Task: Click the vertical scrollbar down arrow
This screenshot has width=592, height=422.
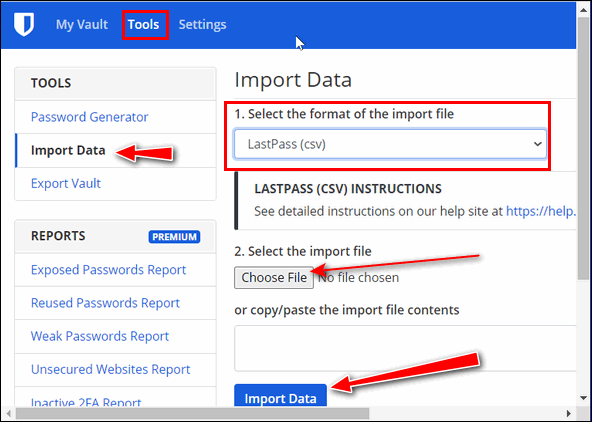Action: [583, 398]
